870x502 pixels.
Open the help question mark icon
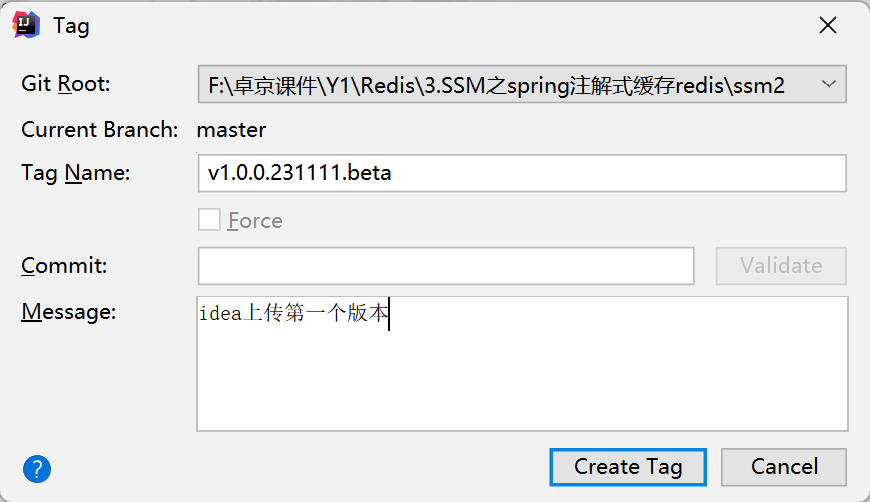click(x=37, y=468)
